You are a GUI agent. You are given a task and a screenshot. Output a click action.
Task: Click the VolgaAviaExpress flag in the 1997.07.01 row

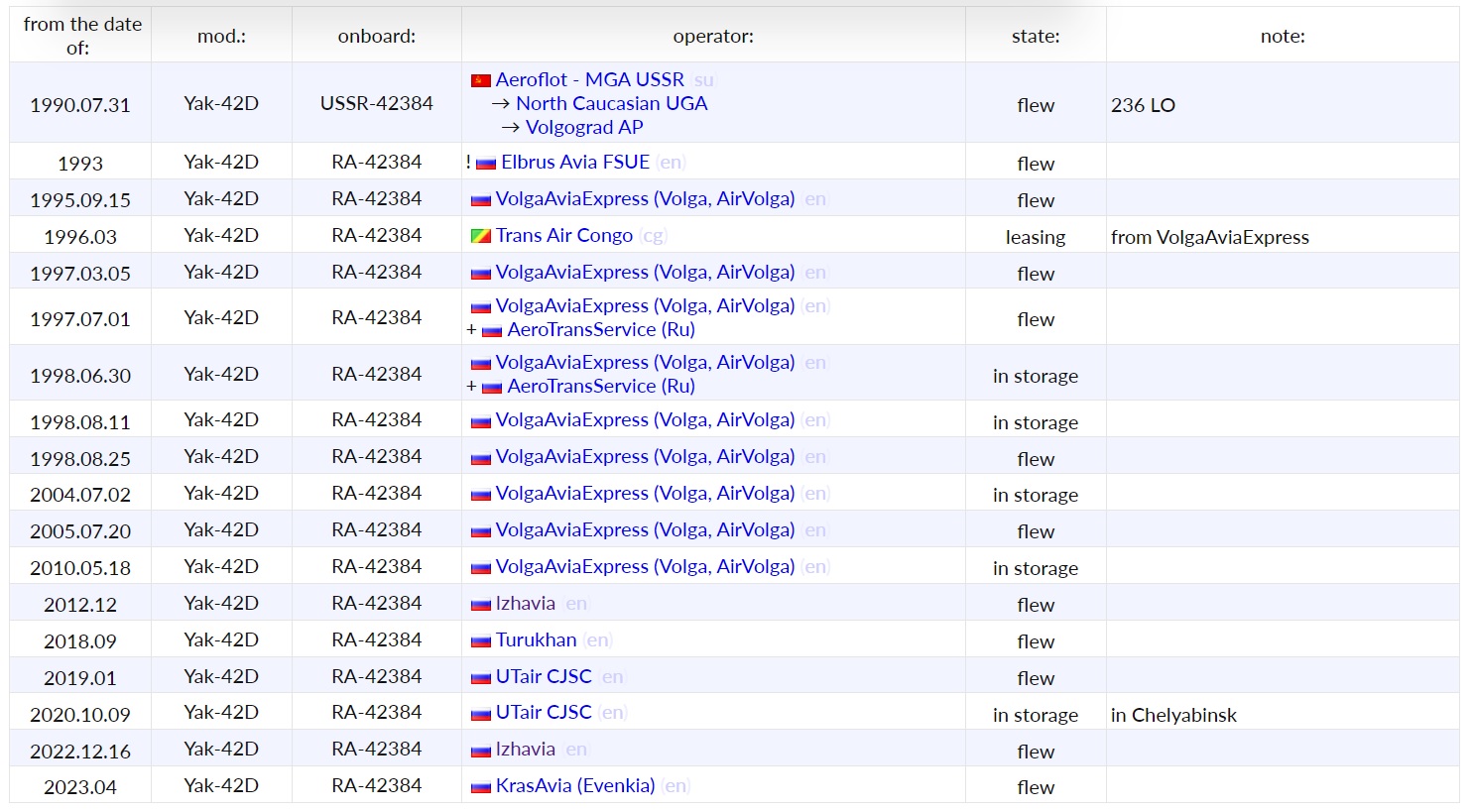coord(481,306)
